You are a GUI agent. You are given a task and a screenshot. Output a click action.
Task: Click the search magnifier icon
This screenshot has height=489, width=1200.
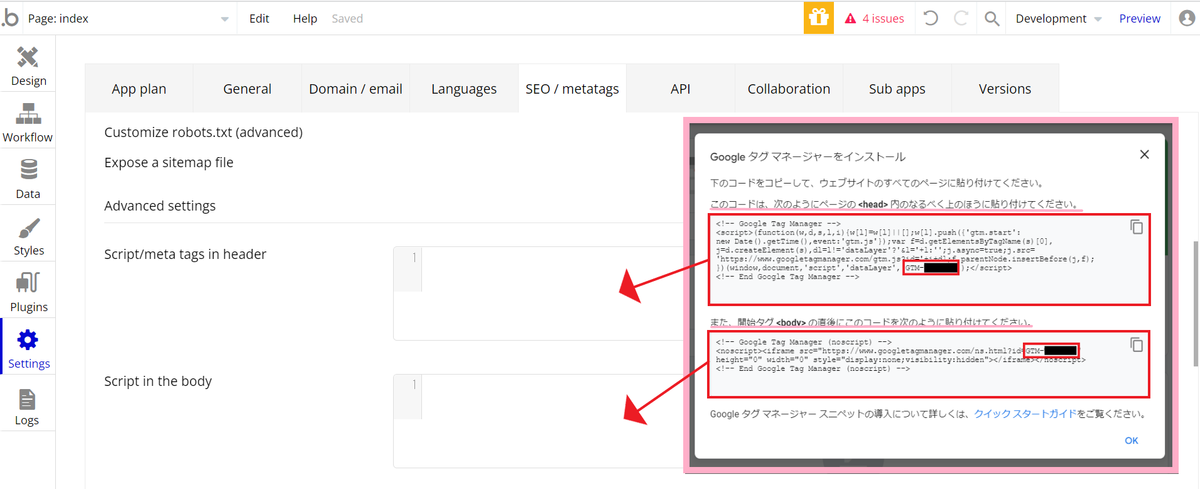click(991, 18)
